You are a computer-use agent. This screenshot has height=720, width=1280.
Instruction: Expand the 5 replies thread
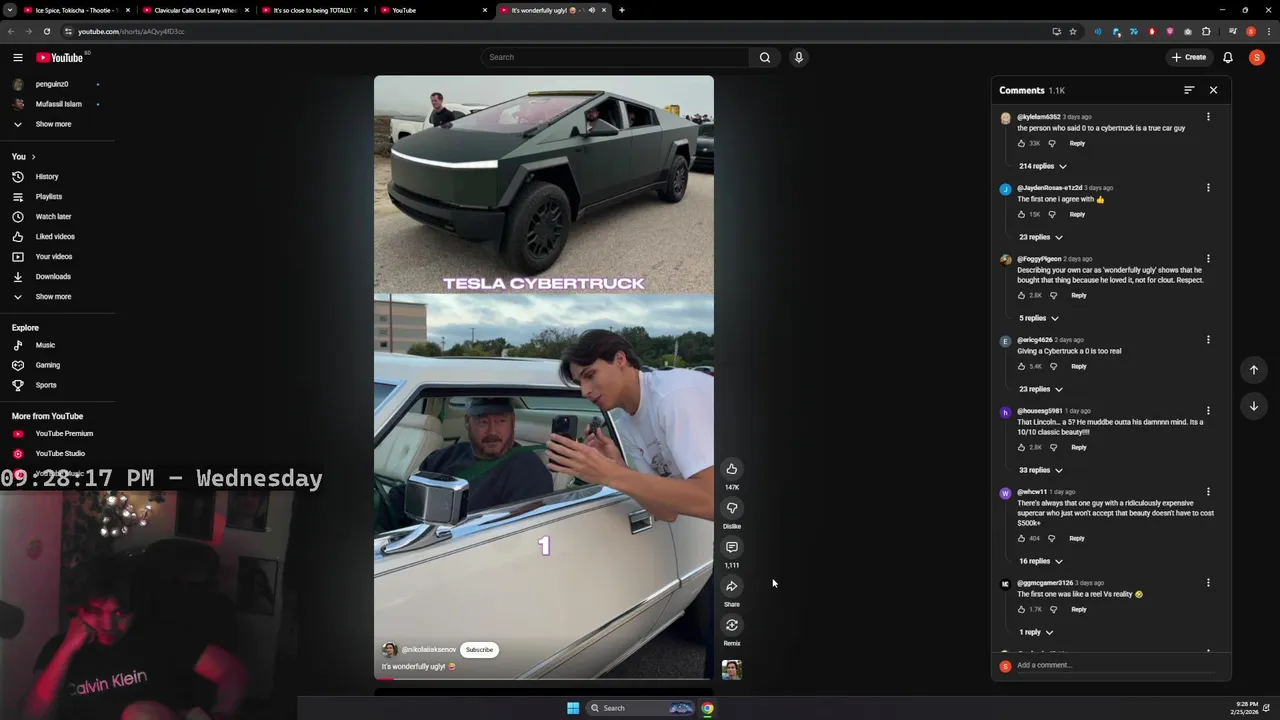1038,318
